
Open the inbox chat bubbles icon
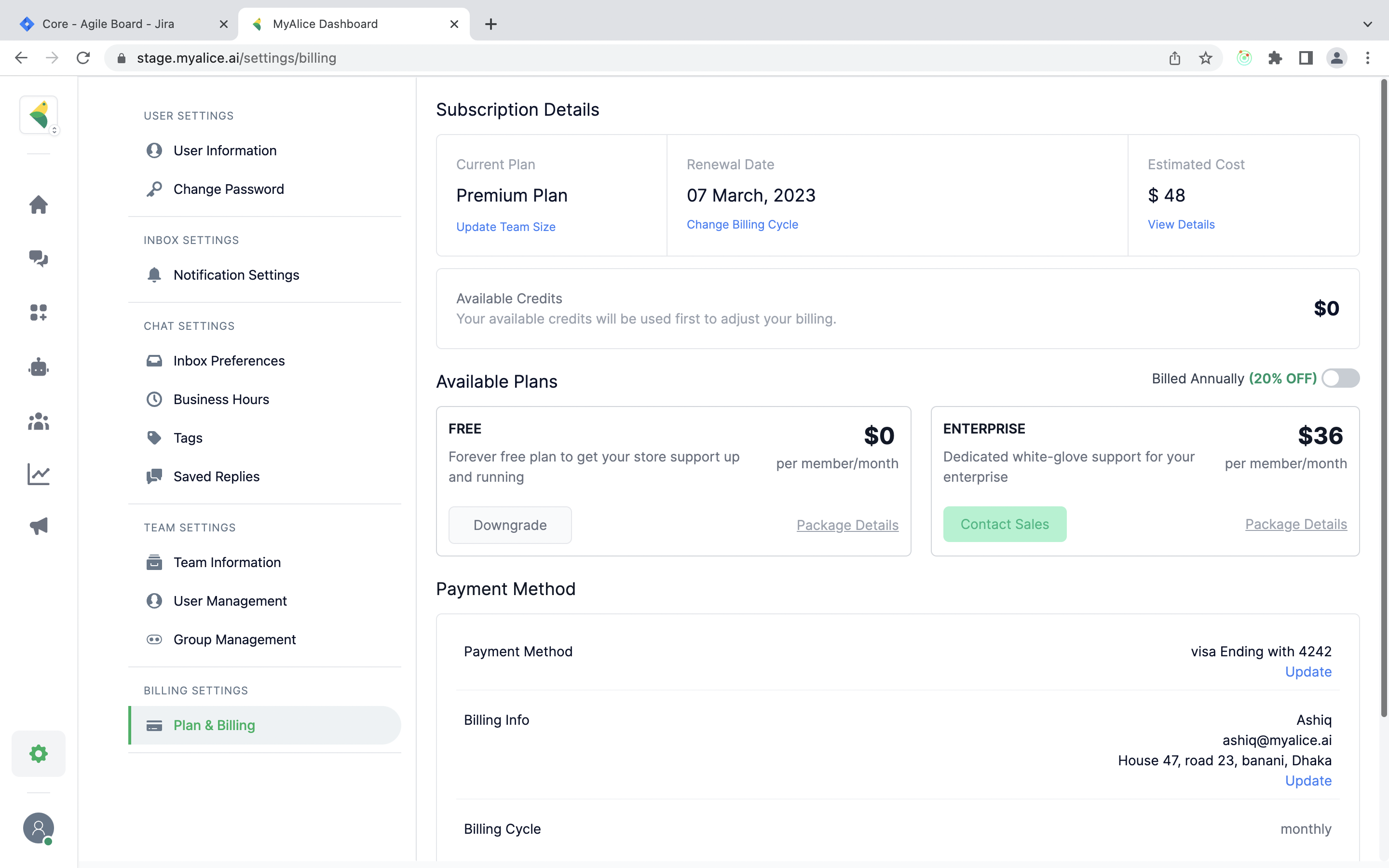pyautogui.click(x=39, y=258)
